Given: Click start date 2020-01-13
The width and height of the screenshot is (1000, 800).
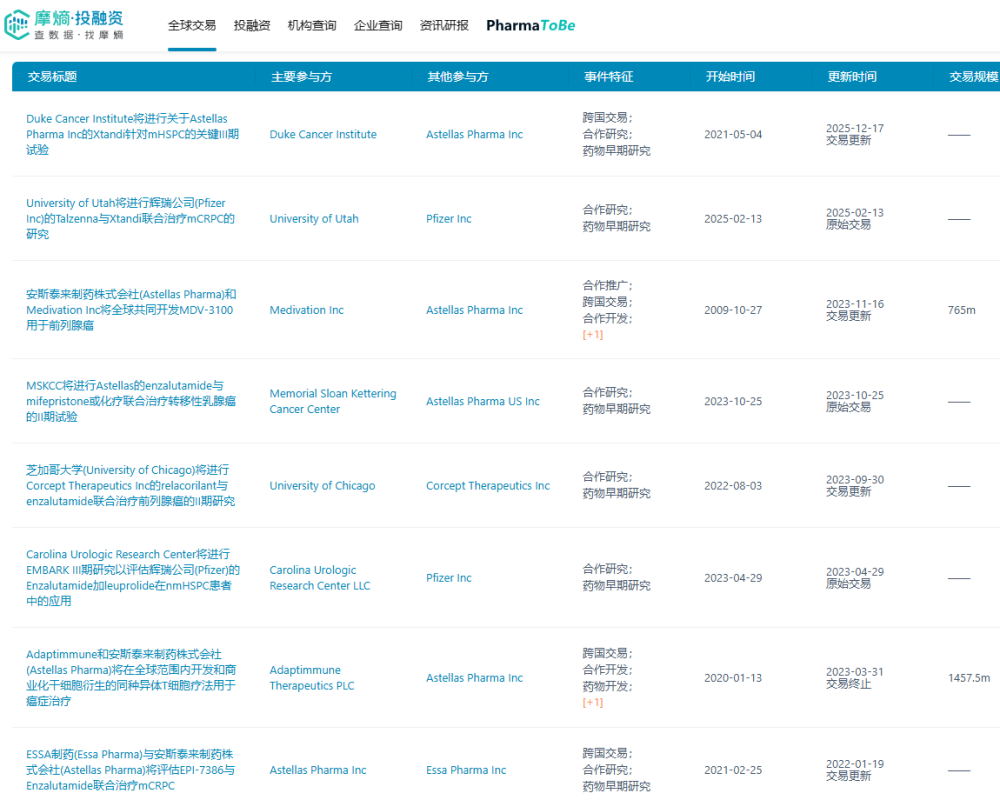Looking at the screenshot, I should [x=733, y=678].
